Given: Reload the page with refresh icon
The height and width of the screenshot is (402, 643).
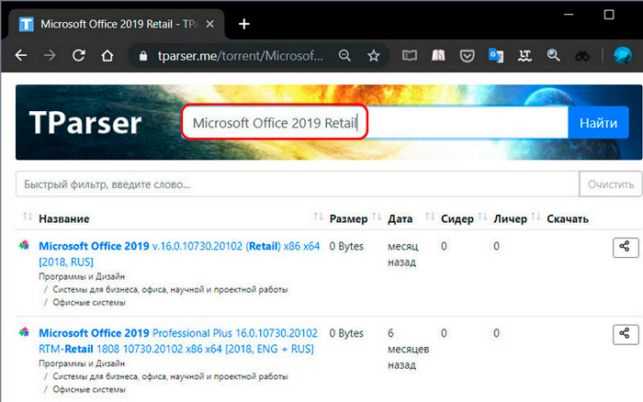Looking at the screenshot, I should coord(78,55).
